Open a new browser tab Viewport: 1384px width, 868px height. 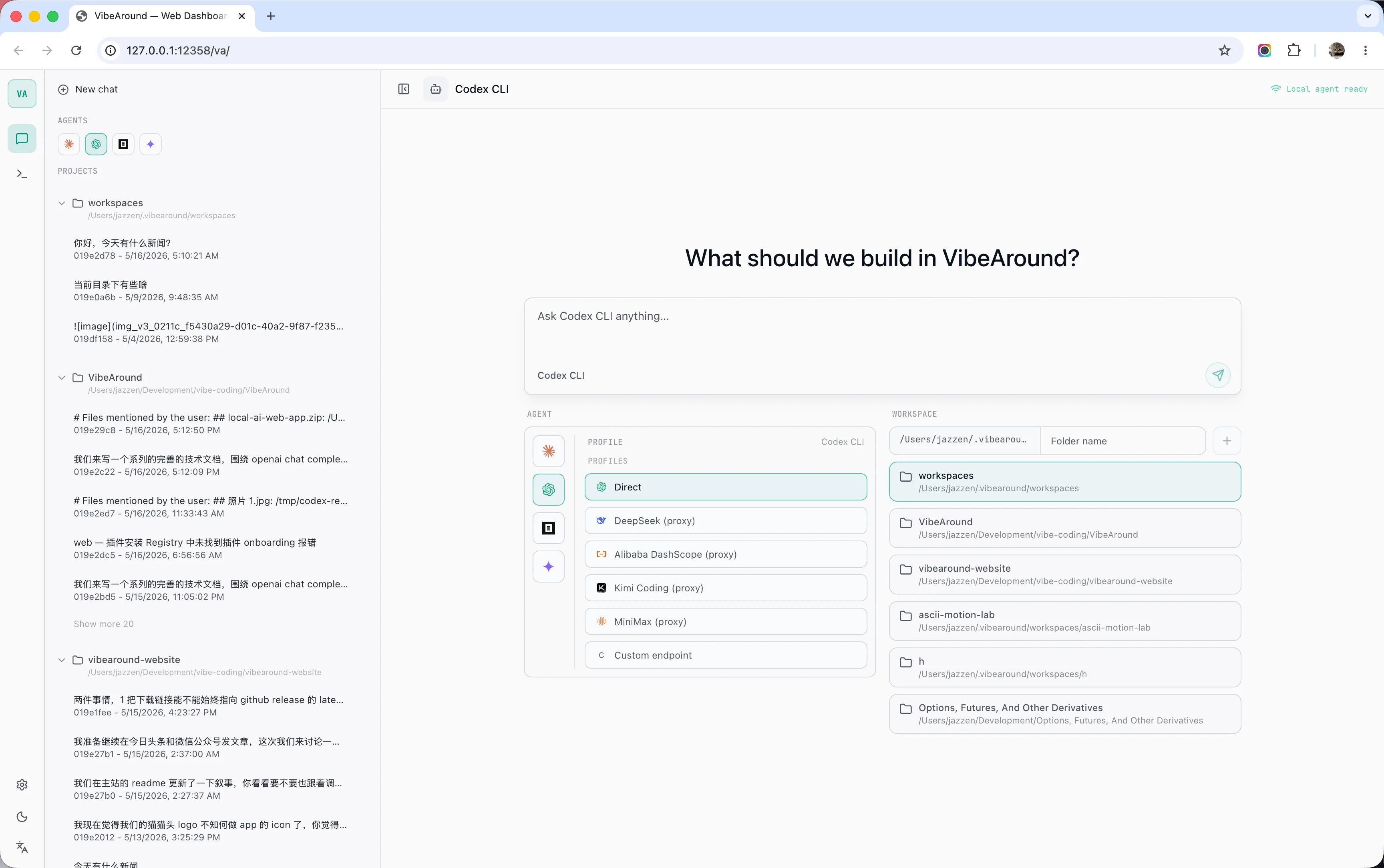[x=270, y=16]
